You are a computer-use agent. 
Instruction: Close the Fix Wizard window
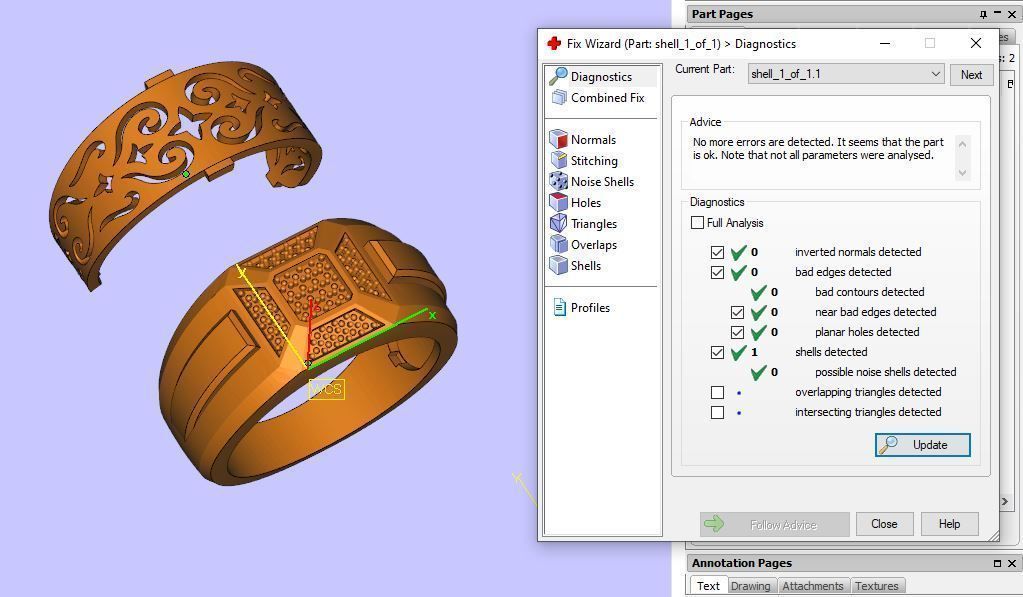pyautogui.click(x=975, y=43)
